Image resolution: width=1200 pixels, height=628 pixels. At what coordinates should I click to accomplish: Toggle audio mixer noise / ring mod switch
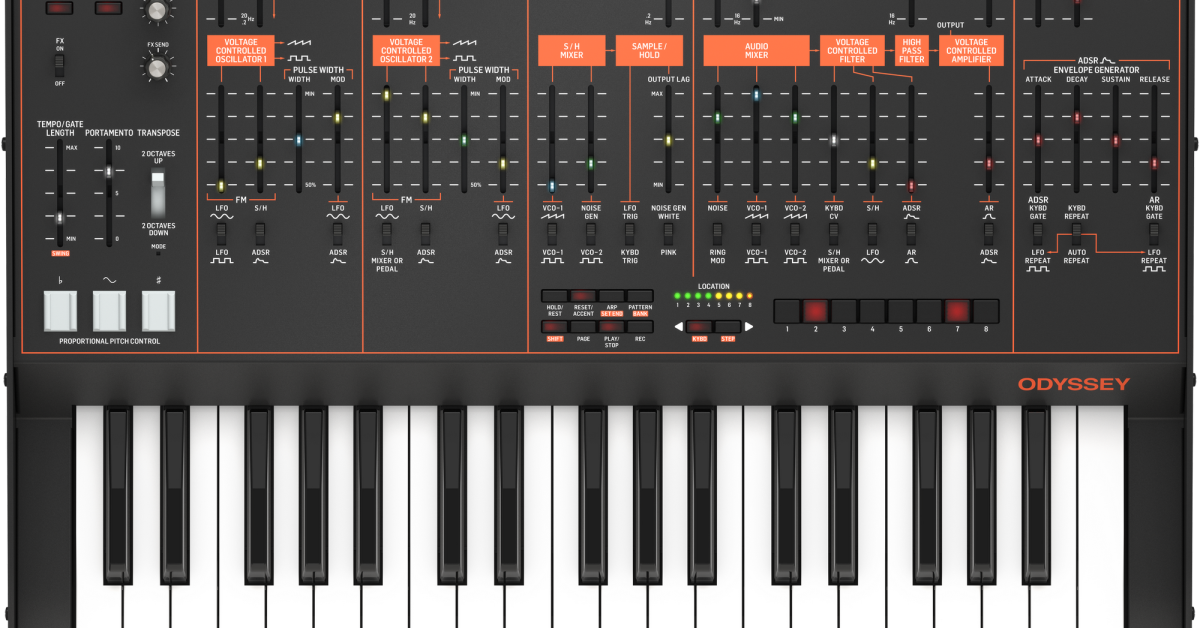(x=717, y=233)
